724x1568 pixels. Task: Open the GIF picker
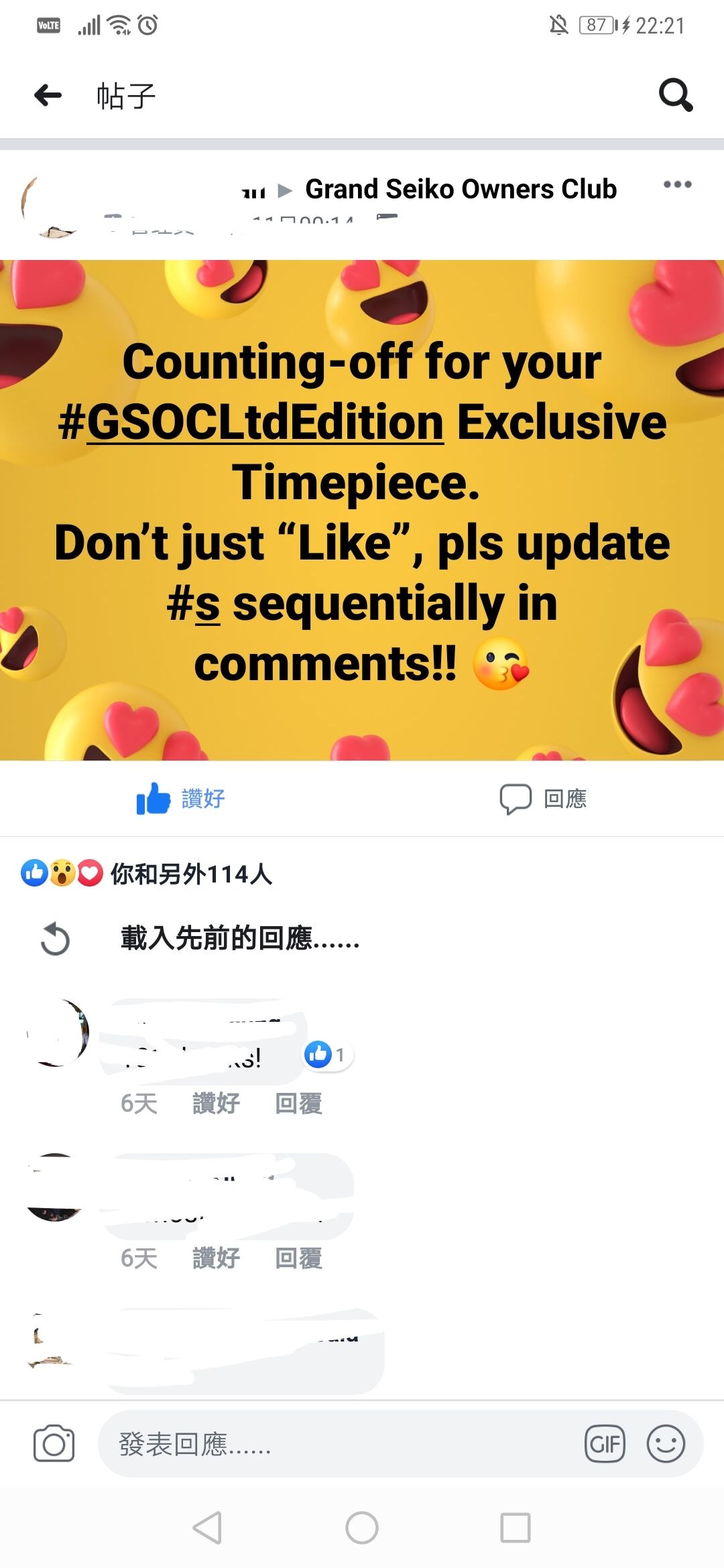click(605, 1443)
